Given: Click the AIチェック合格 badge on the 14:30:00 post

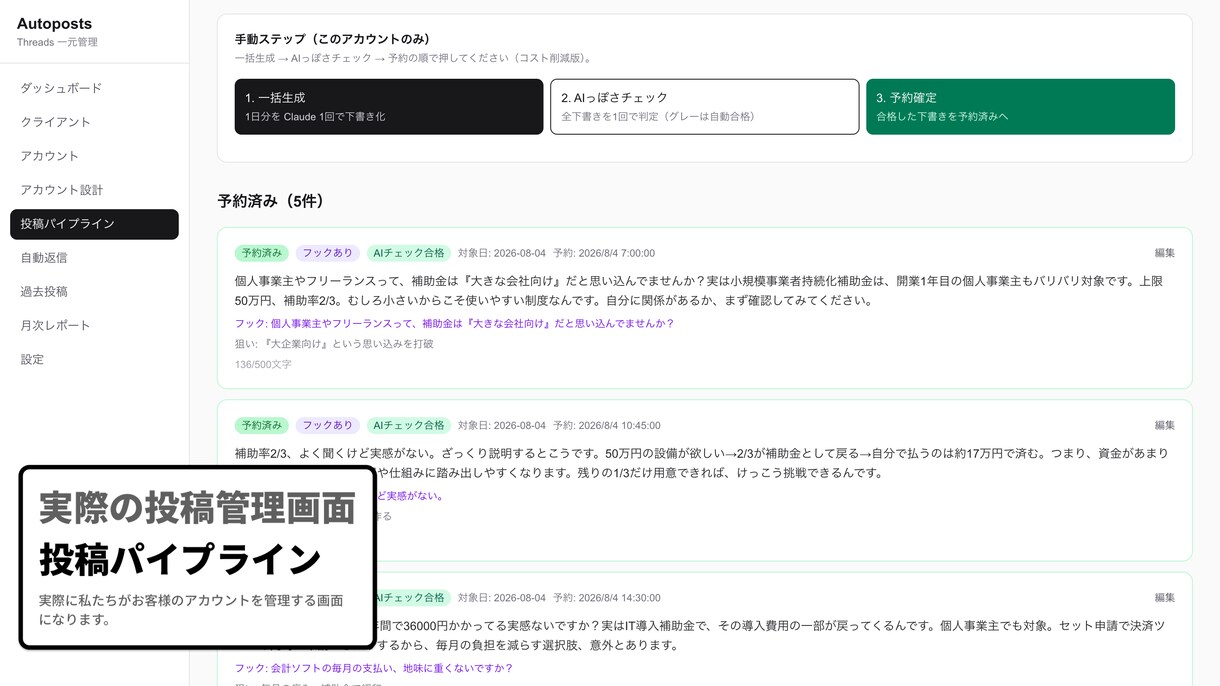Looking at the screenshot, I should click(x=412, y=597).
